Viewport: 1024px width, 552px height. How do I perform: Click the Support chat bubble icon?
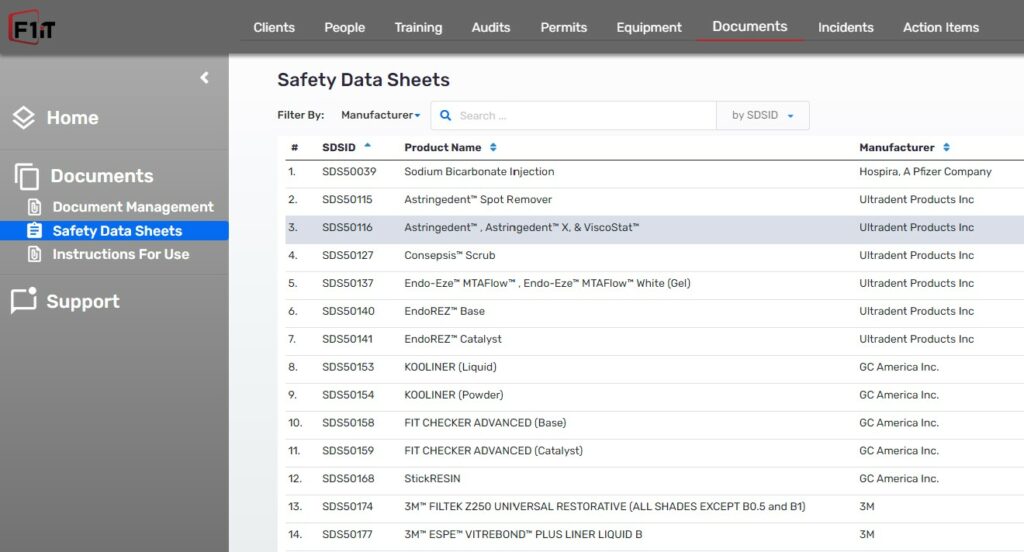click(x=24, y=300)
